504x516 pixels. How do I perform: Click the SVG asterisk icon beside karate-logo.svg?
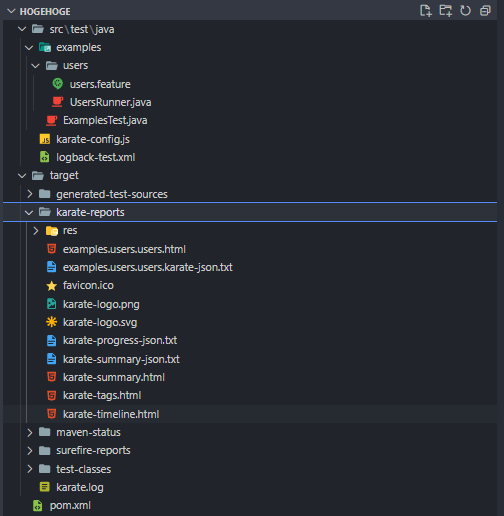coord(51,322)
